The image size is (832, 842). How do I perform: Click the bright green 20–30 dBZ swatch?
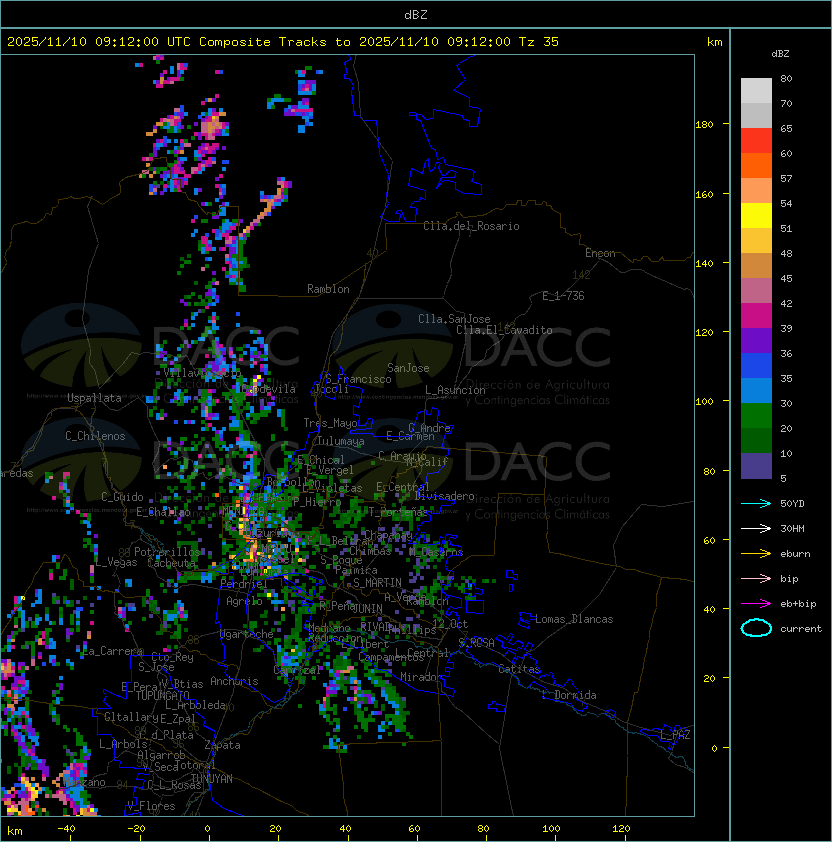pos(756,416)
